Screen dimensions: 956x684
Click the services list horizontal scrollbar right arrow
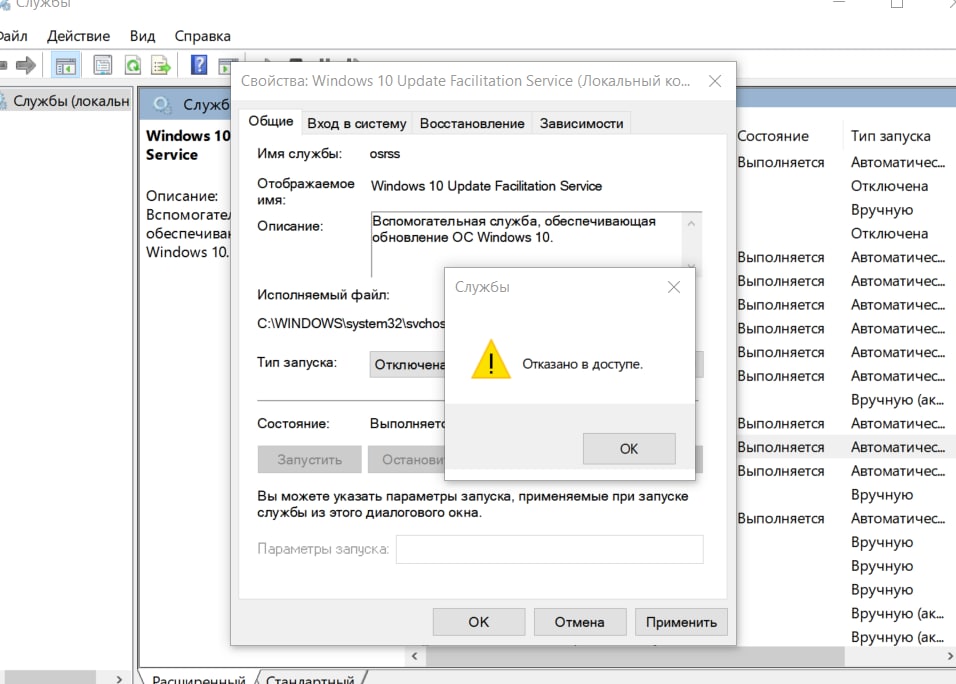point(949,656)
